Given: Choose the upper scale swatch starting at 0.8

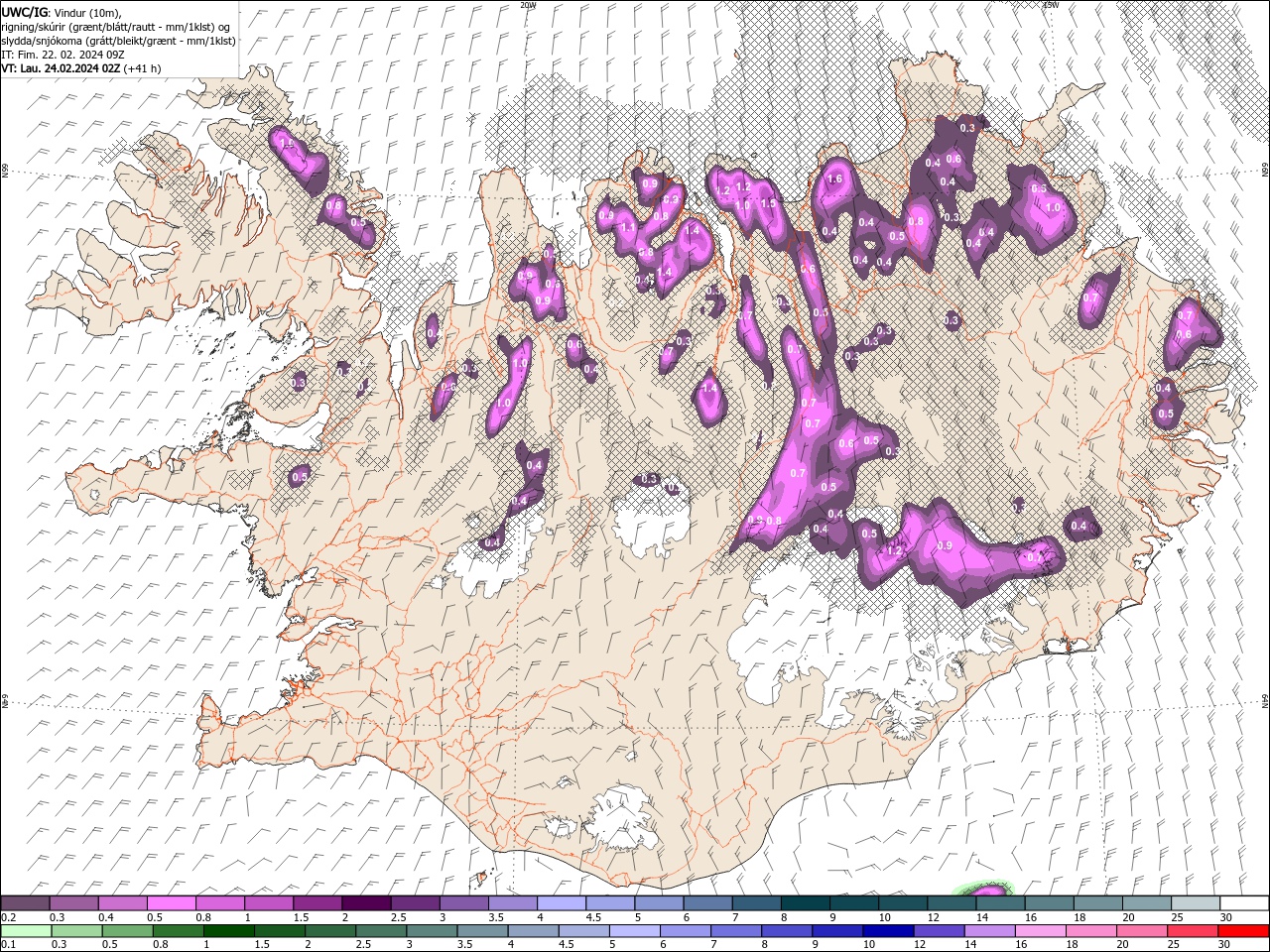Looking at the screenshot, I should click(x=220, y=903).
